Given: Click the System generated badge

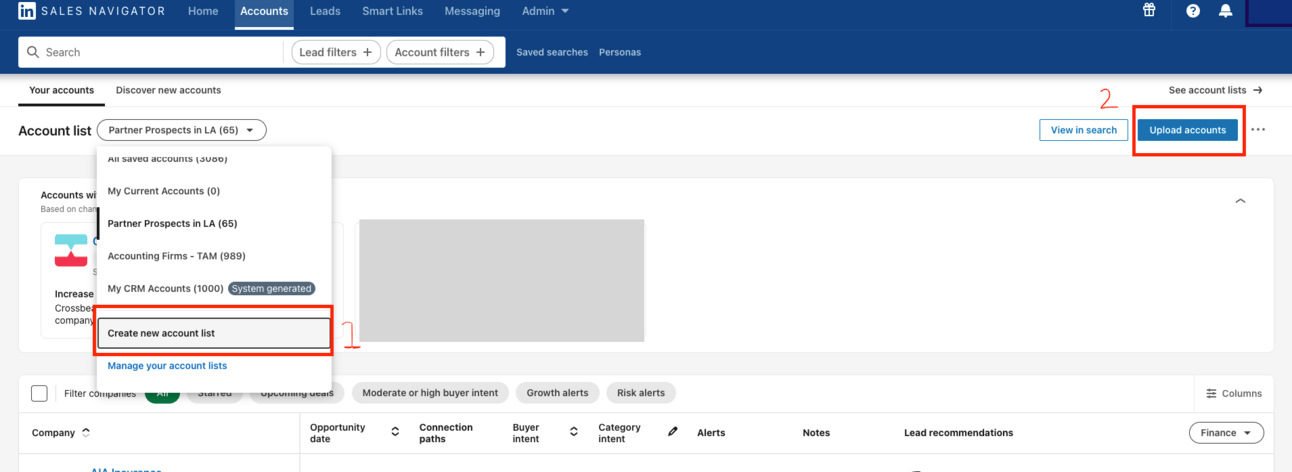Looking at the screenshot, I should tap(271, 288).
